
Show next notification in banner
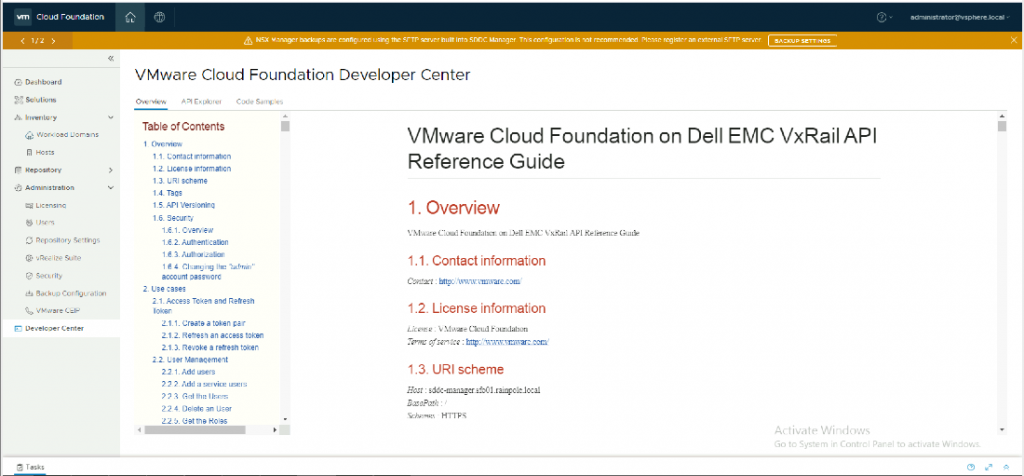pos(53,41)
